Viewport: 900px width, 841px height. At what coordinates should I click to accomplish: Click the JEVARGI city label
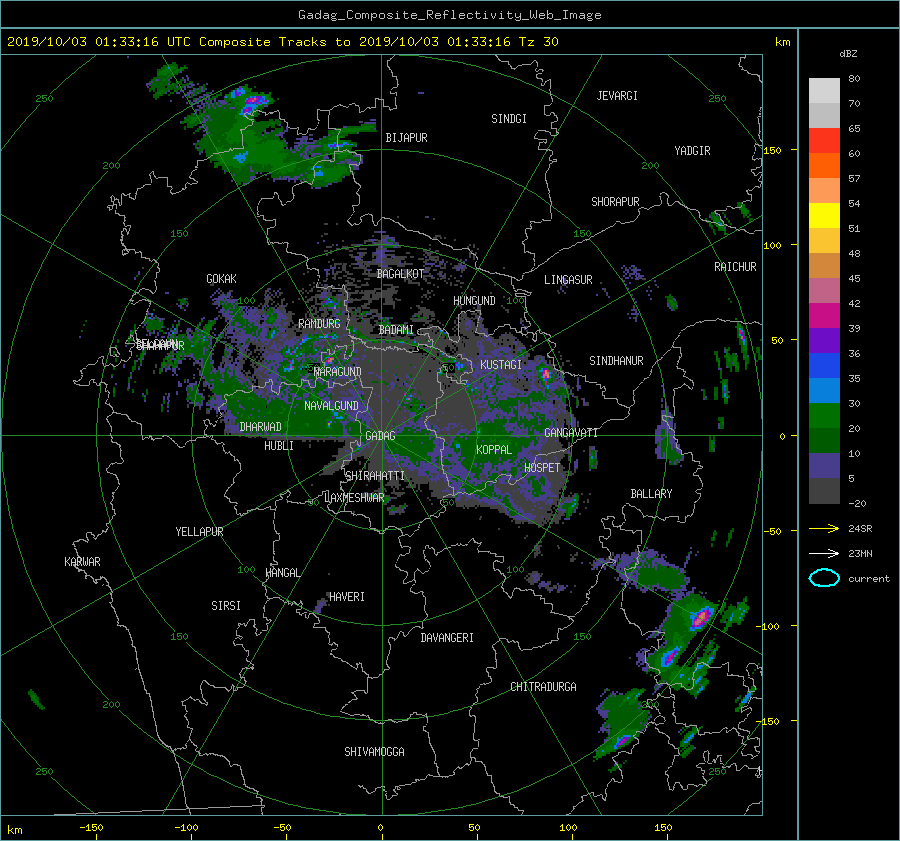coord(617,96)
